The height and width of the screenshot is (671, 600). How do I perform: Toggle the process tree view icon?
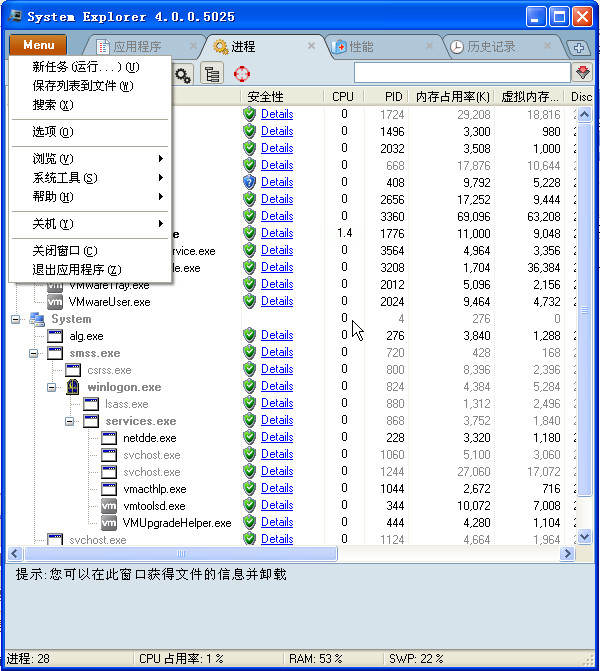[x=212, y=74]
